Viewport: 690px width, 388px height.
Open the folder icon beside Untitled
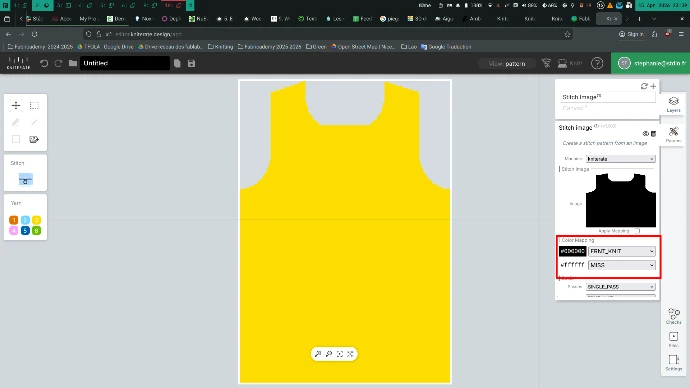(73, 63)
